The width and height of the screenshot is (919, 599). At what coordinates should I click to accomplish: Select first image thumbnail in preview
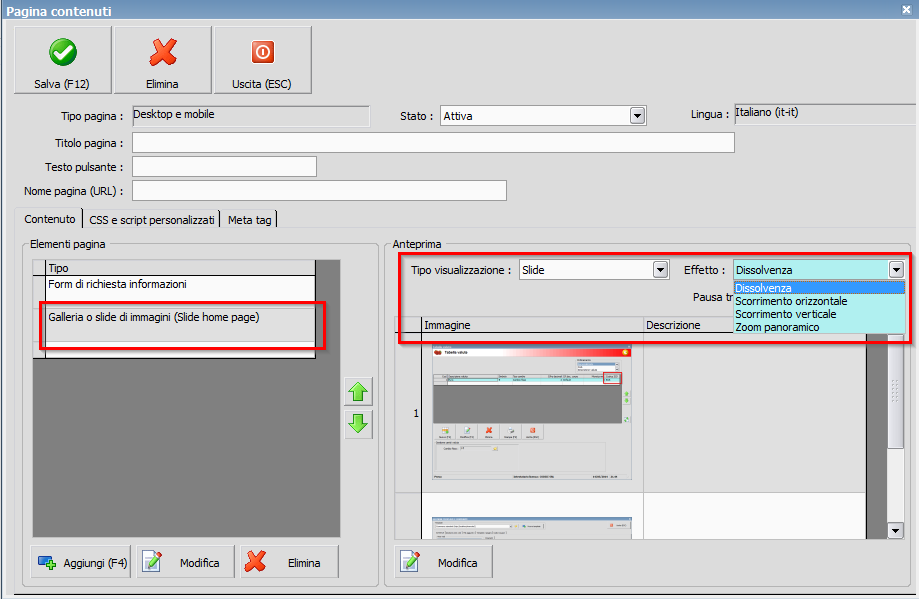tap(532, 413)
